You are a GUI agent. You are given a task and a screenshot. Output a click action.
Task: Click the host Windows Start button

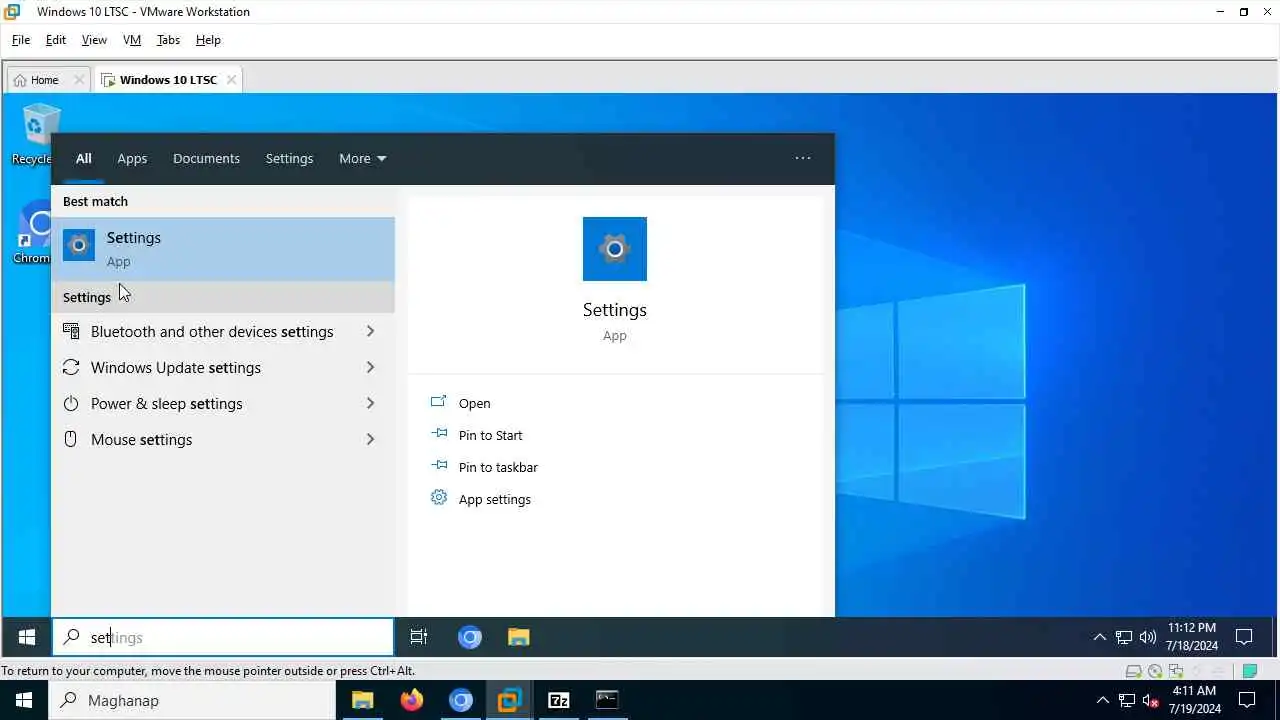pos(24,700)
